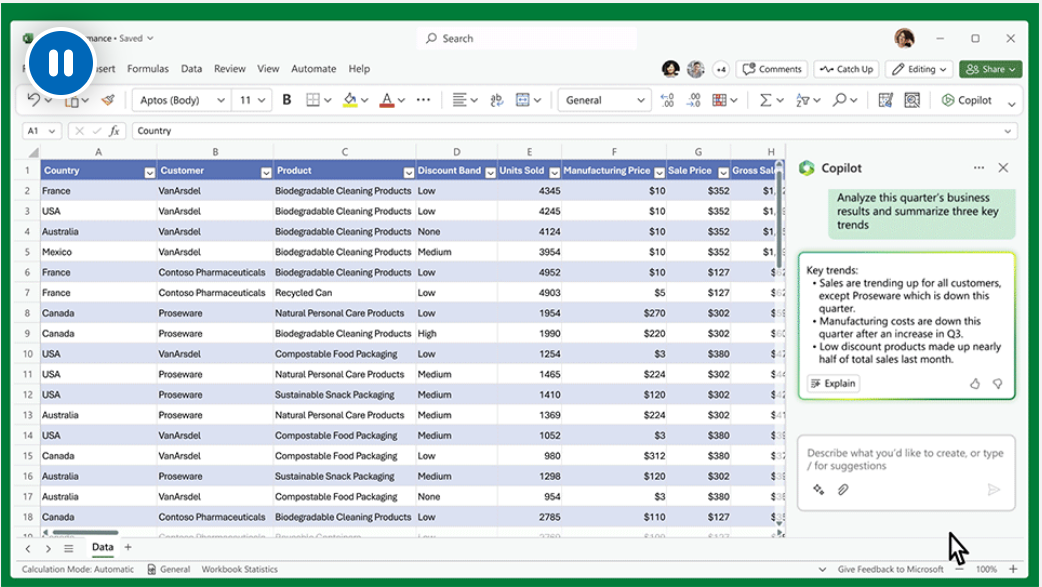The height and width of the screenshot is (587, 1042).
Task: Click the wrap text icon
Action: pos(496,100)
